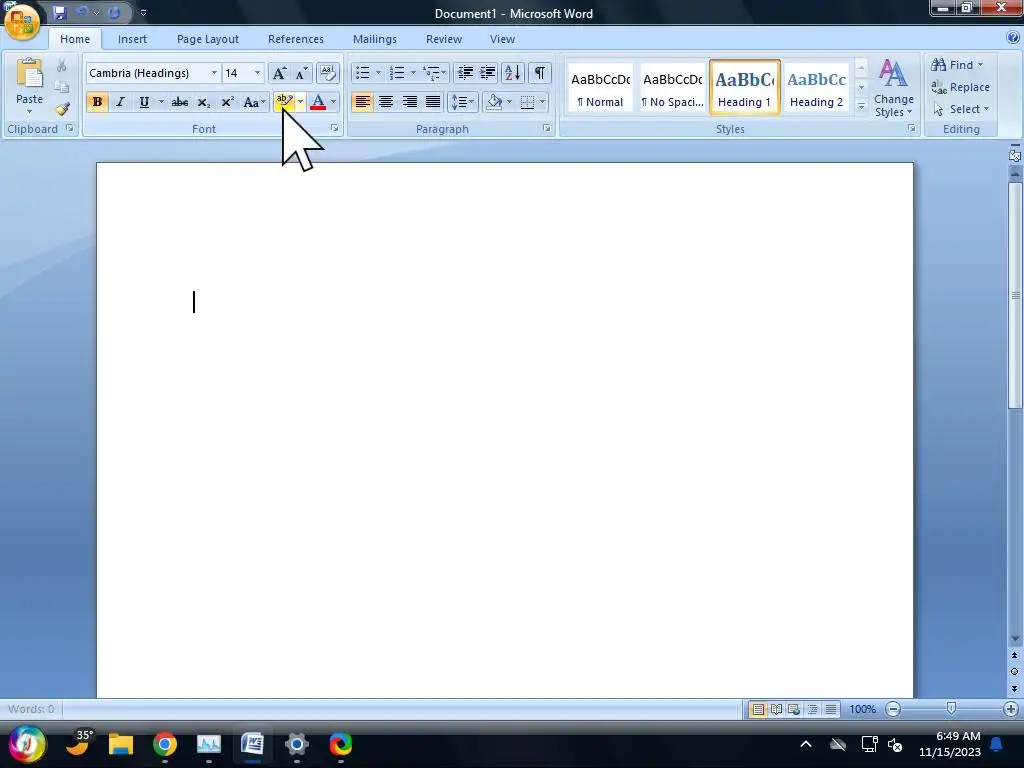This screenshot has height=768, width=1024.
Task: Click the 100% zoom level
Action: tap(862, 709)
